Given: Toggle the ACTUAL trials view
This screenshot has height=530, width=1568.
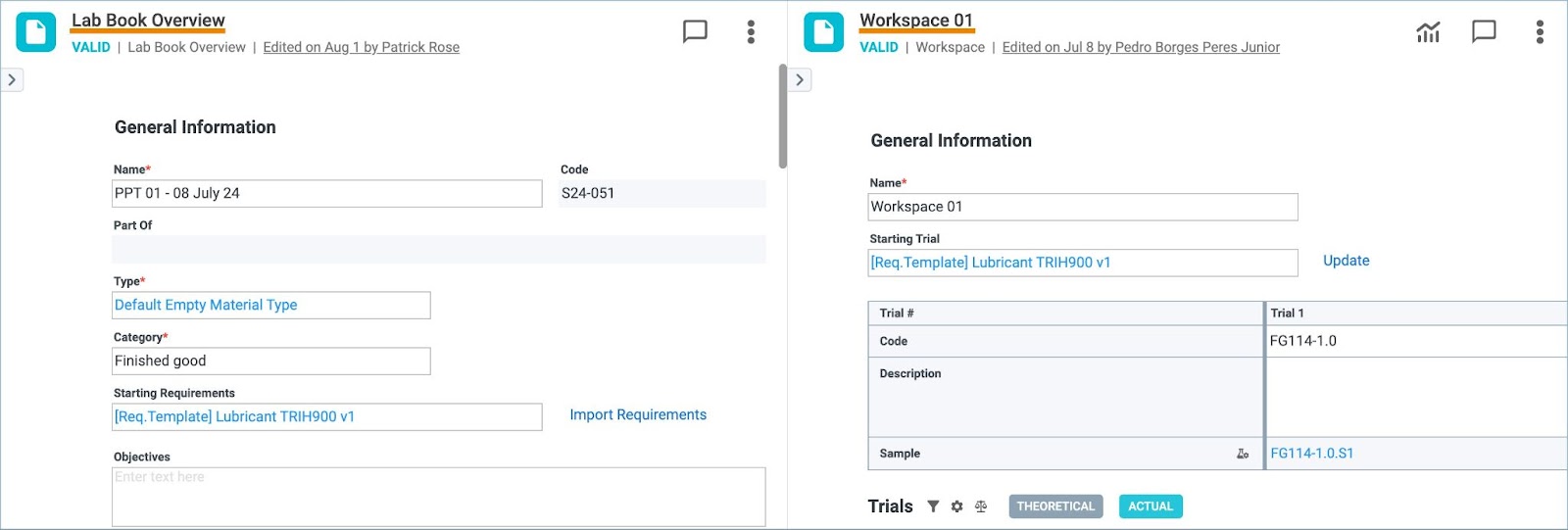Looking at the screenshot, I should point(1151,506).
